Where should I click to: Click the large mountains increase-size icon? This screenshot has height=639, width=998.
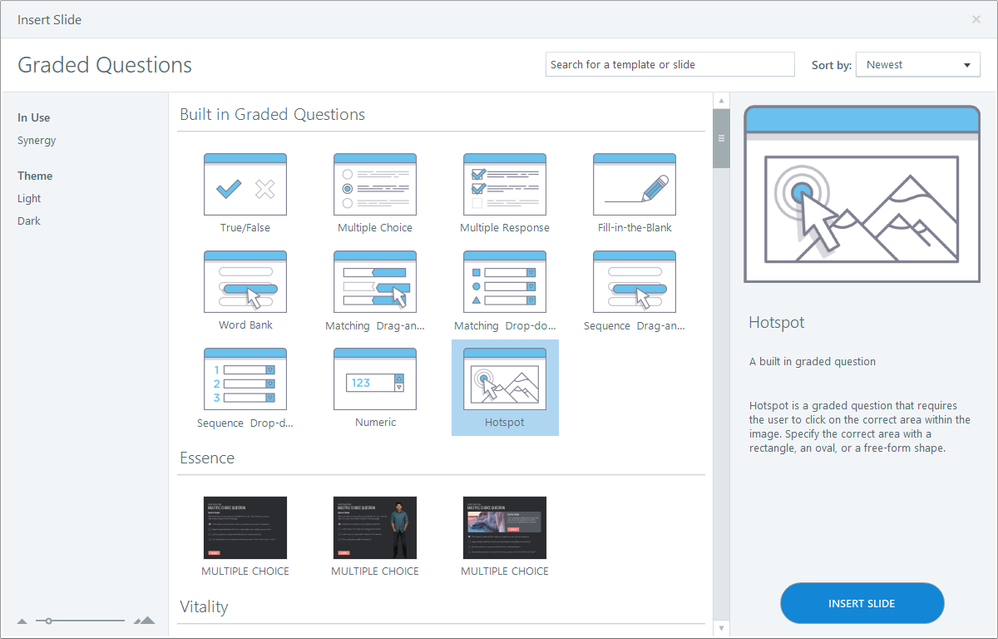click(x=144, y=620)
